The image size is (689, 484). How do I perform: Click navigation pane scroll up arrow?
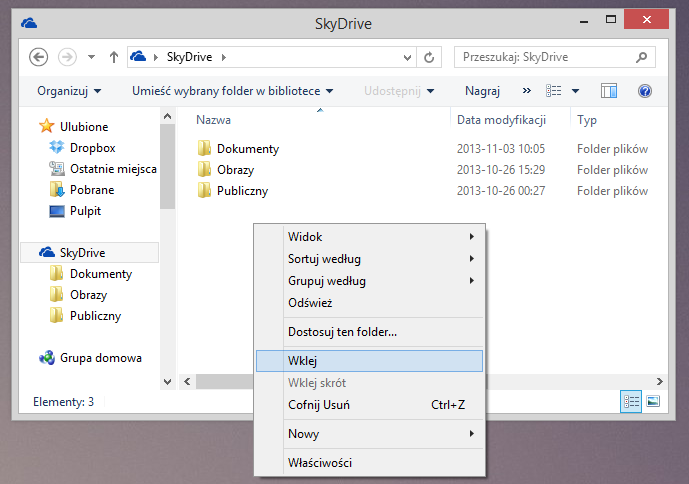click(167, 116)
